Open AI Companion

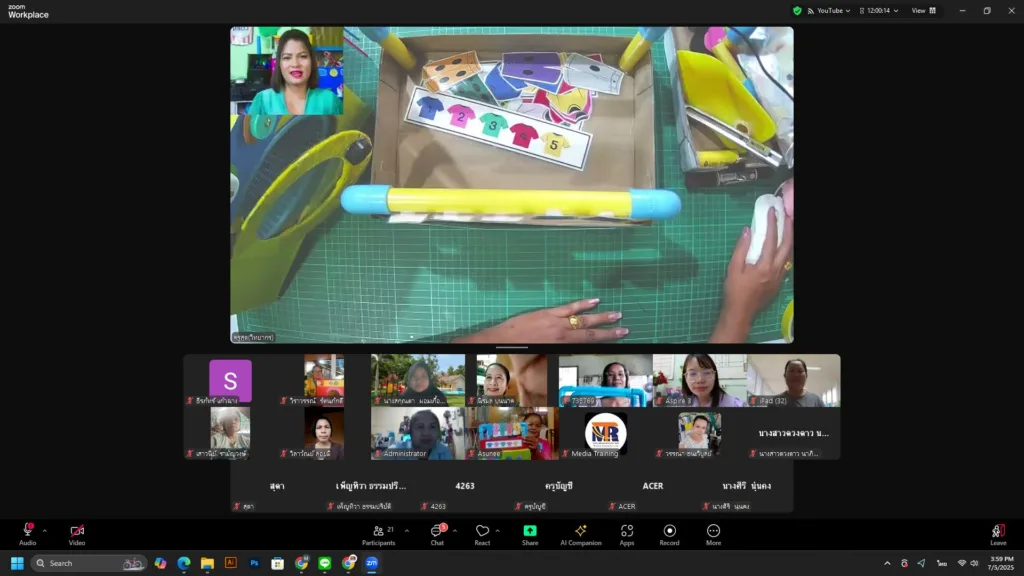click(580, 533)
